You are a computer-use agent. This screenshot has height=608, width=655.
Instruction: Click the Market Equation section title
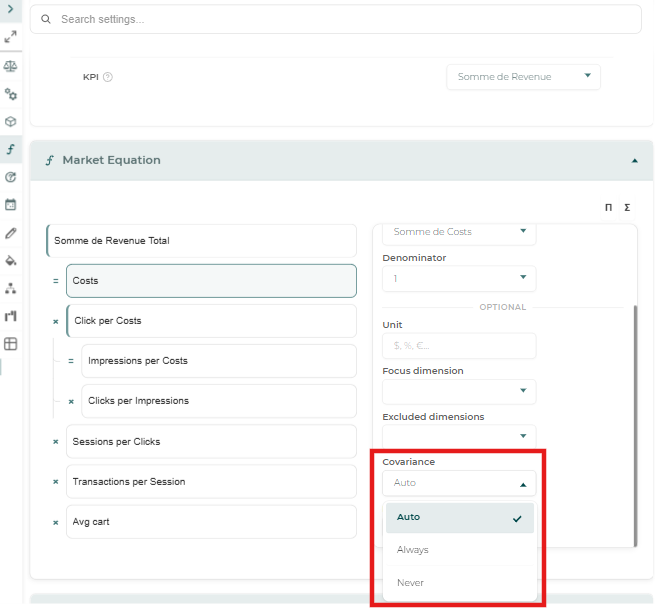[x=112, y=160]
